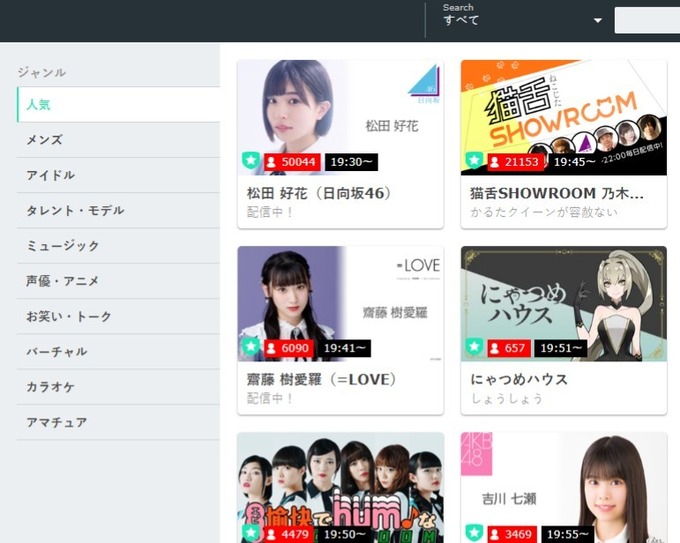Click the star badge on 齋藤 樹愛羅 card
This screenshot has width=680, height=543.
251,347
